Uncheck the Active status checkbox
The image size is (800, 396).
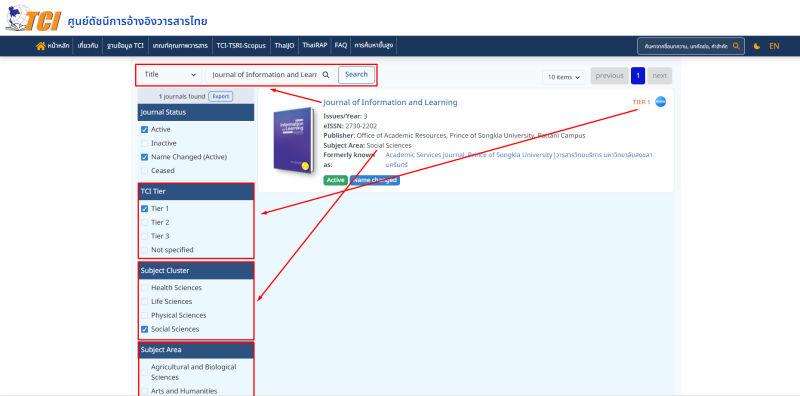[x=144, y=130]
